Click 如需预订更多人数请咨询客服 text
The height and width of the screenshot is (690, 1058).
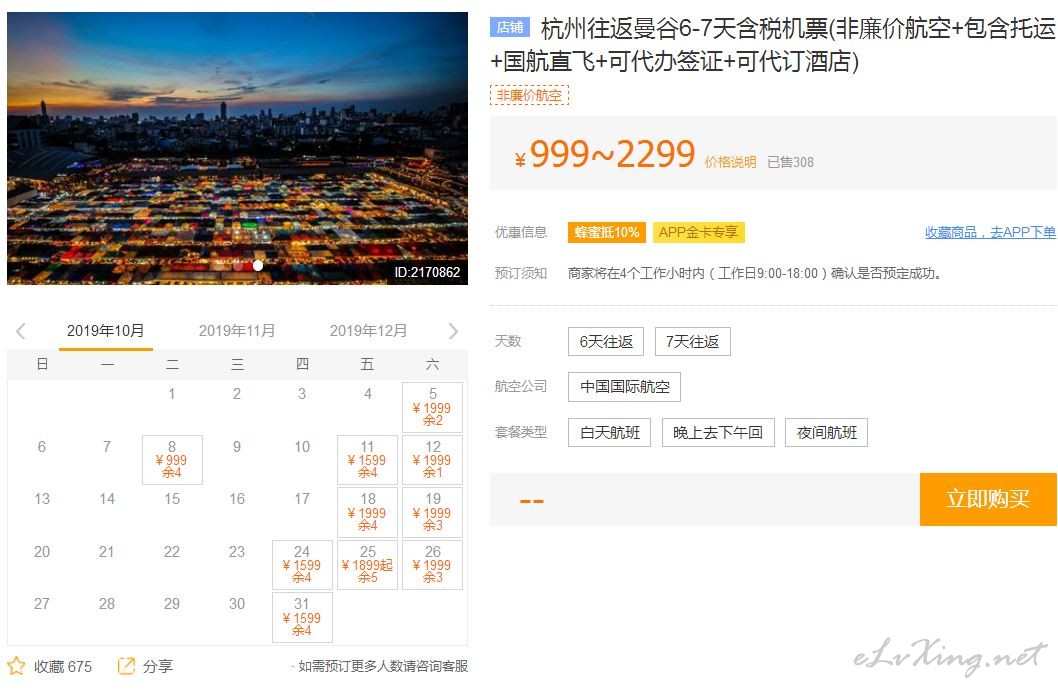click(383, 666)
